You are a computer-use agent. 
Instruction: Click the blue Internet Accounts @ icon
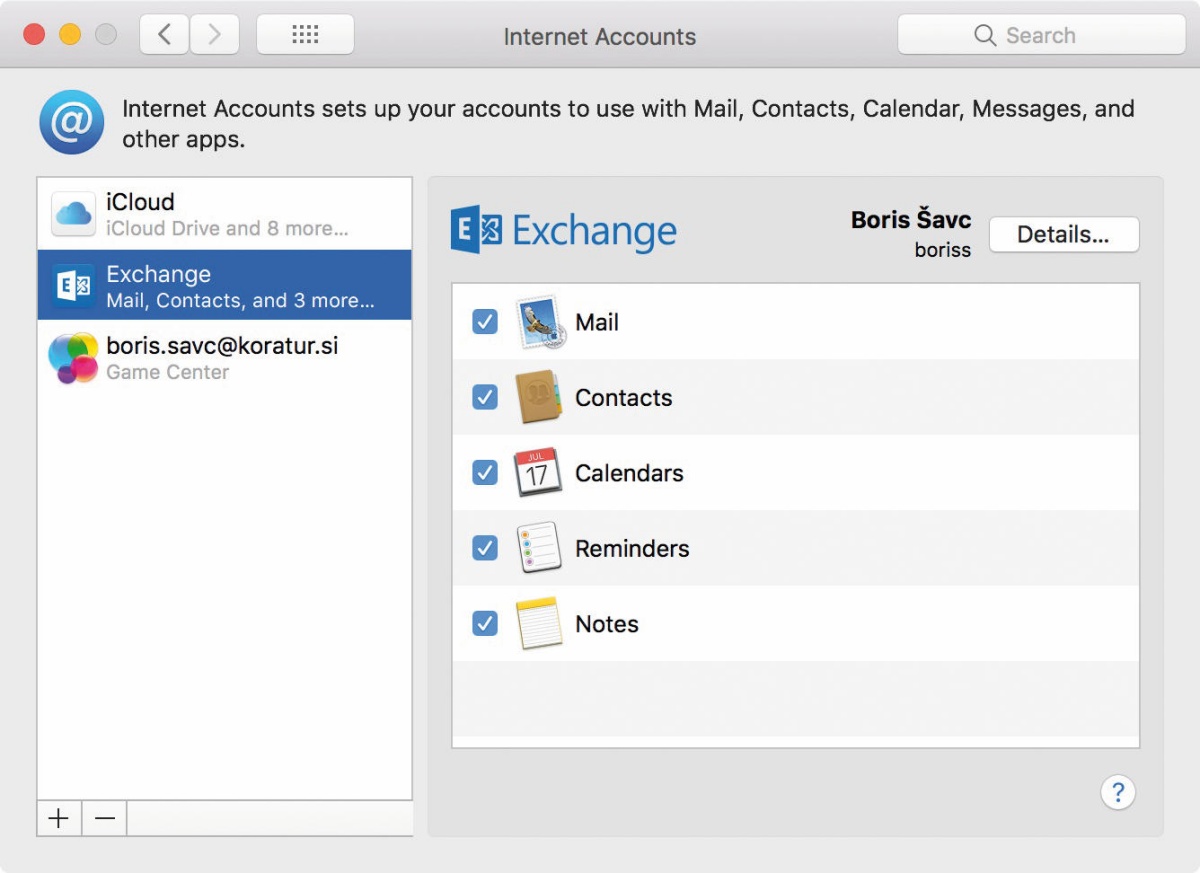click(72, 122)
